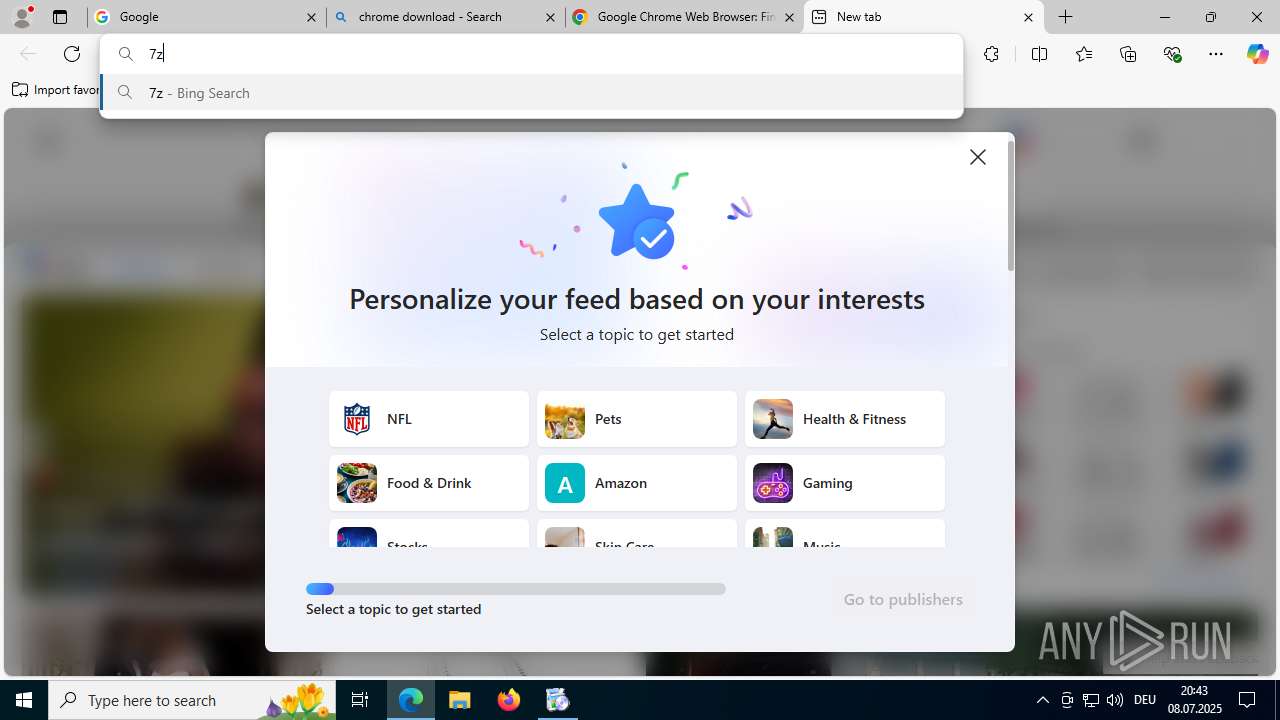Switch to chrome download - Search tab
Screen dimensions: 1280x720
(445, 17)
